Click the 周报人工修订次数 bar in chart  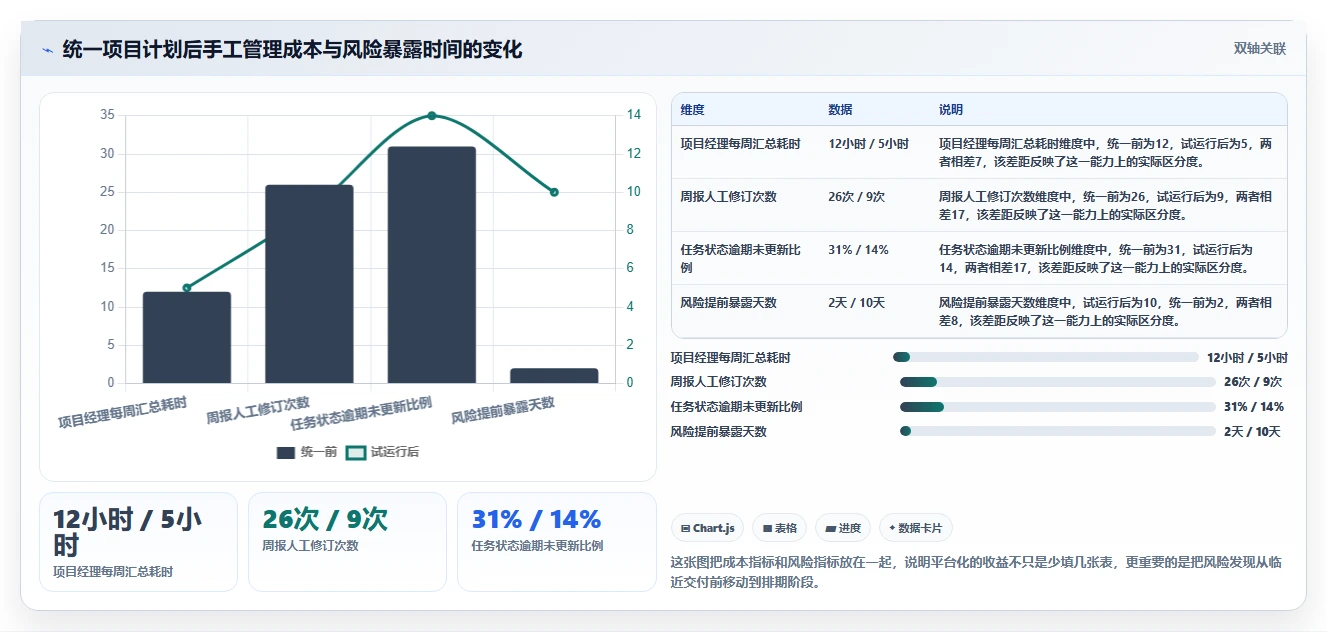tap(309, 284)
